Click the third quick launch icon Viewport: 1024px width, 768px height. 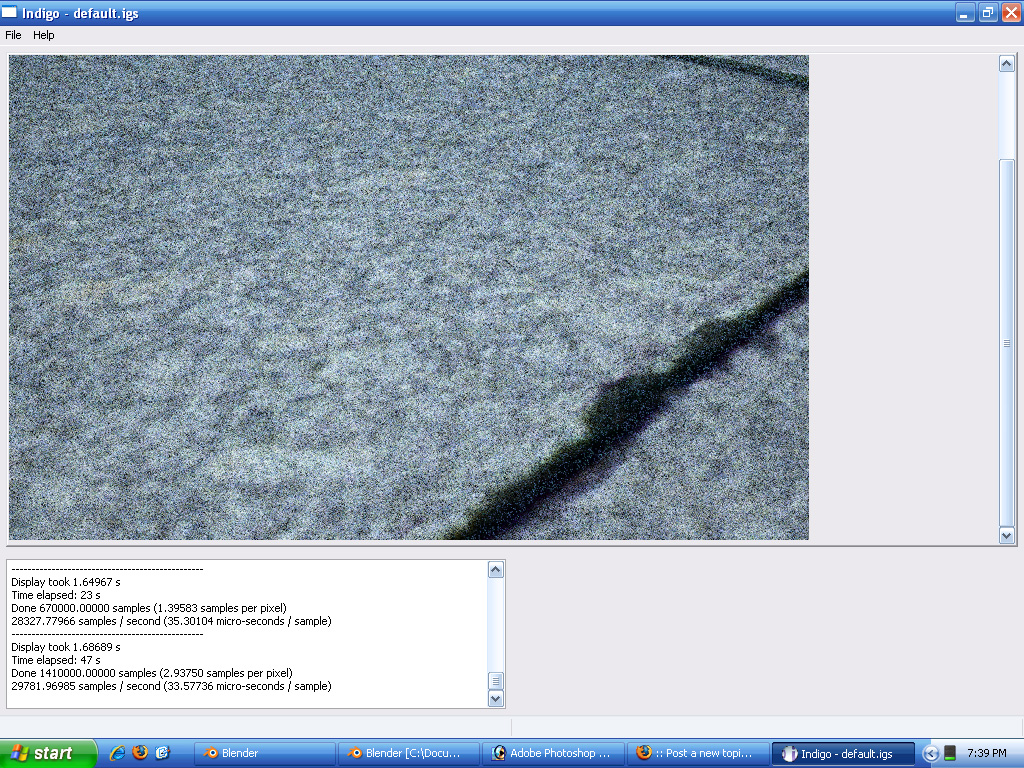[162, 753]
